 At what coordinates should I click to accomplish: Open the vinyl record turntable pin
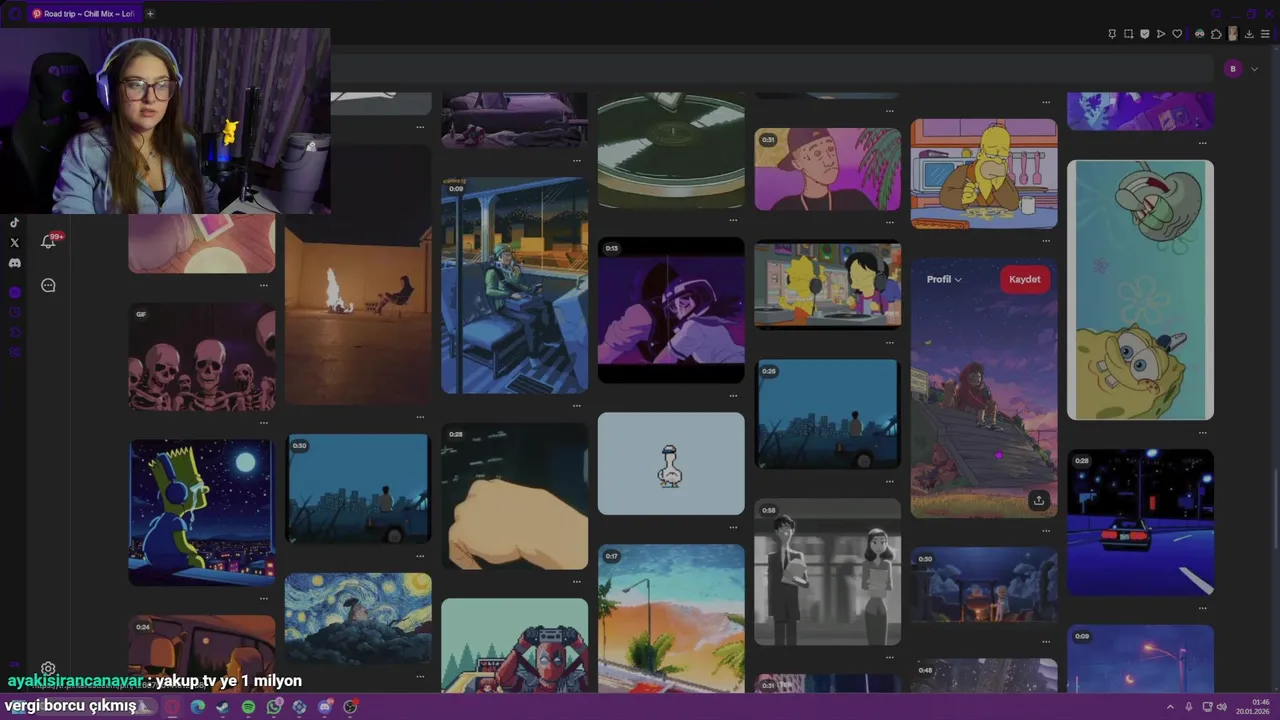pos(671,150)
